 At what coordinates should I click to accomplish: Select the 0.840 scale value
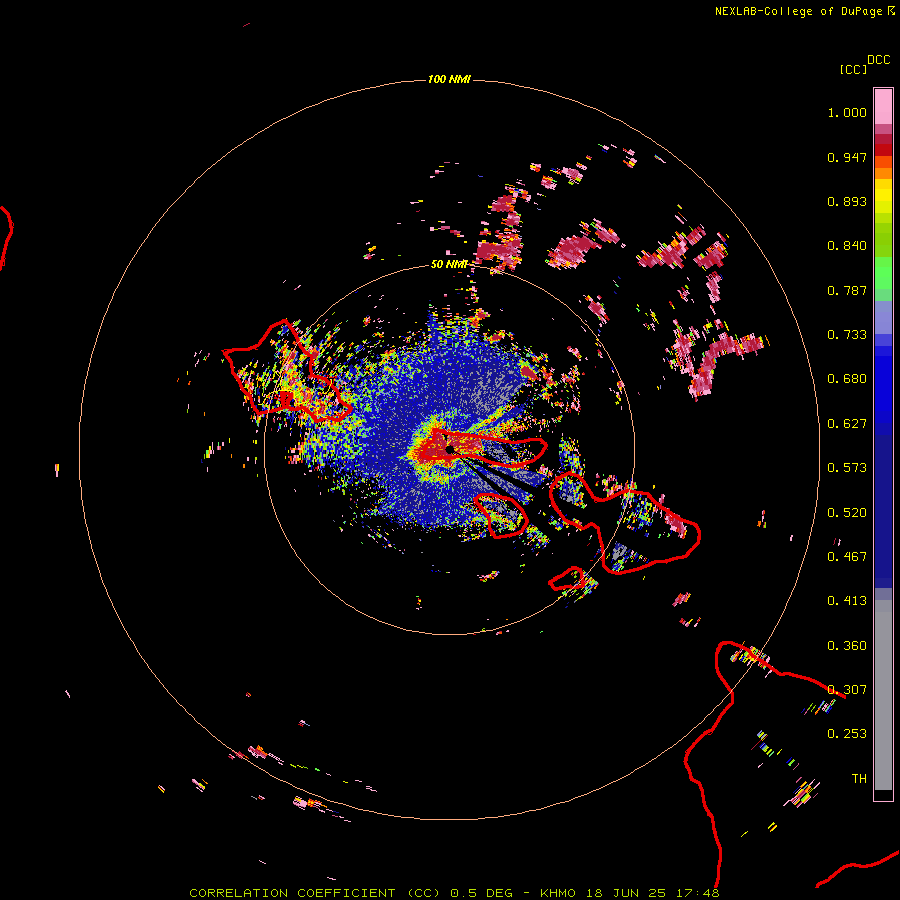coord(847,246)
